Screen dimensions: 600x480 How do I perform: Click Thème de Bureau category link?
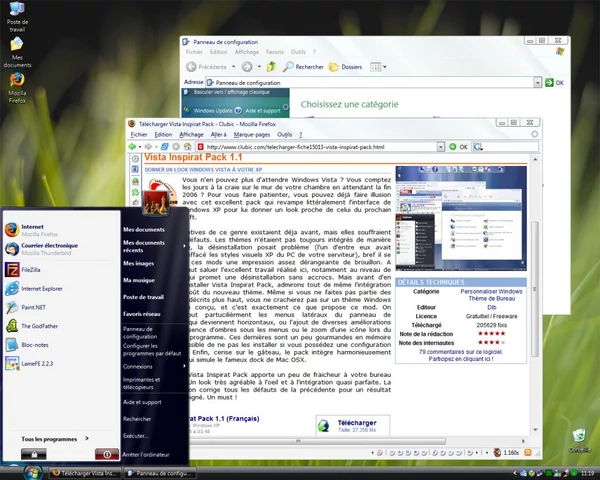492,299
